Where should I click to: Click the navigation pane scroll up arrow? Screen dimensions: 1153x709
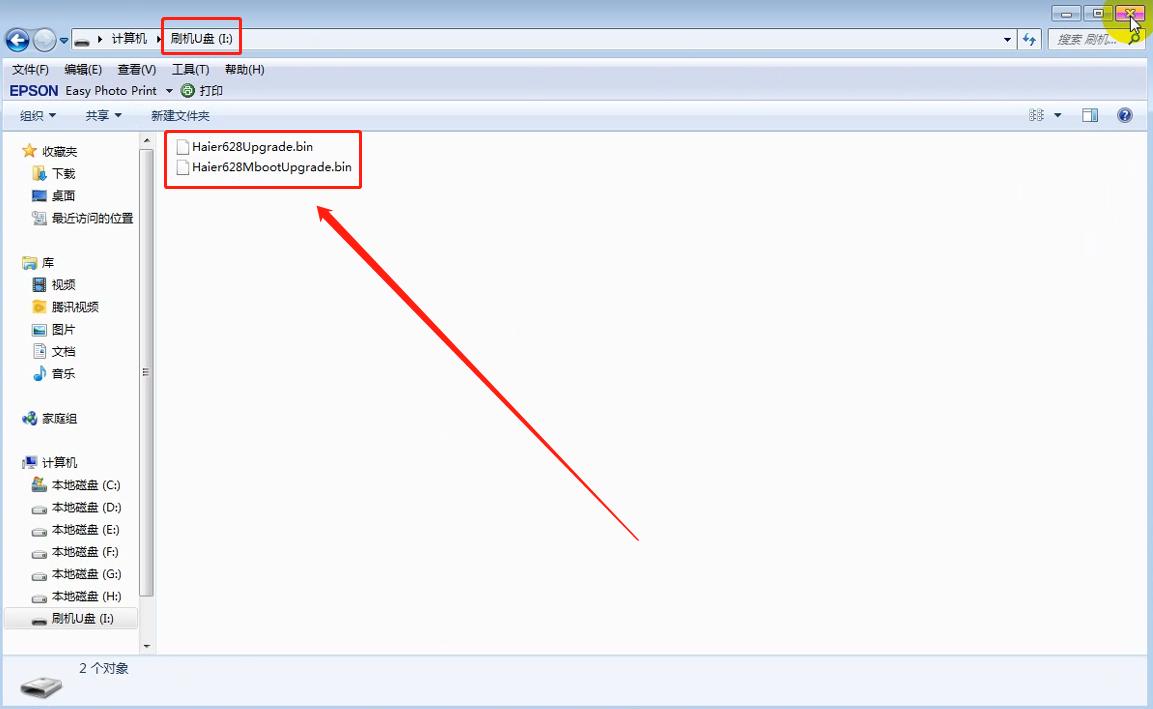click(146, 140)
